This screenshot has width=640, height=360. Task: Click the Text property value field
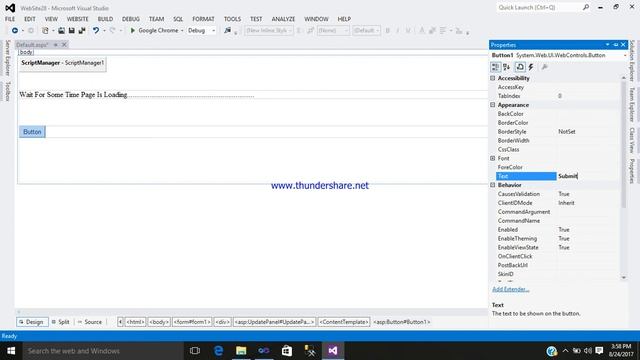(587, 176)
